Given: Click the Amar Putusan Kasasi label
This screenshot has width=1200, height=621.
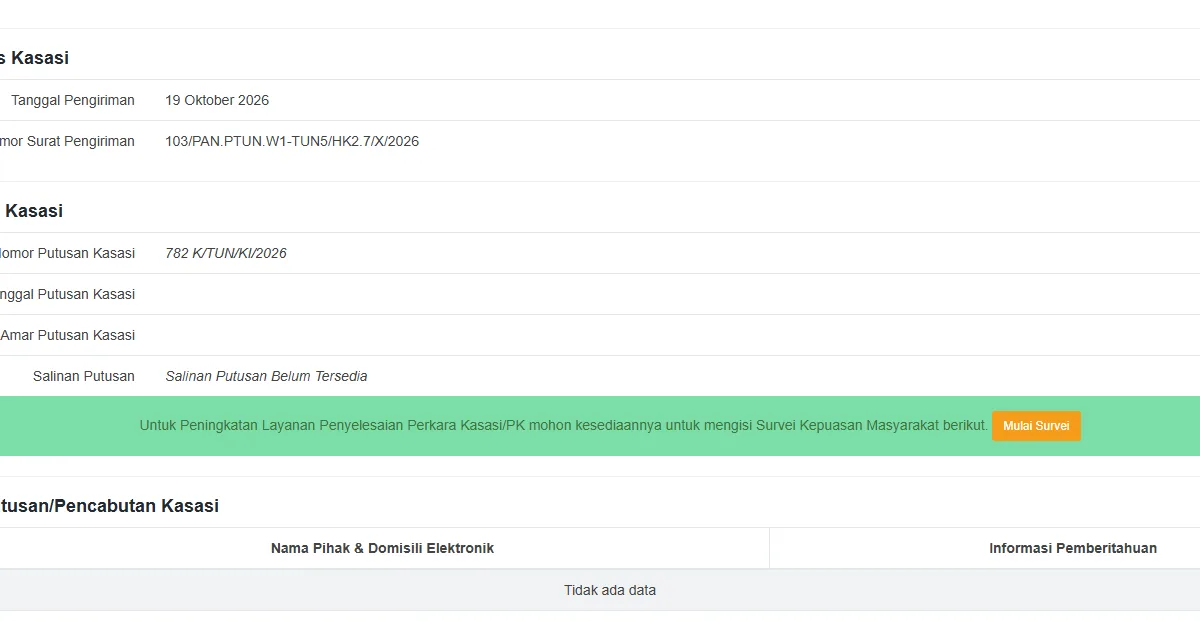Looking at the screenshot, I should (x=67, y=335).
